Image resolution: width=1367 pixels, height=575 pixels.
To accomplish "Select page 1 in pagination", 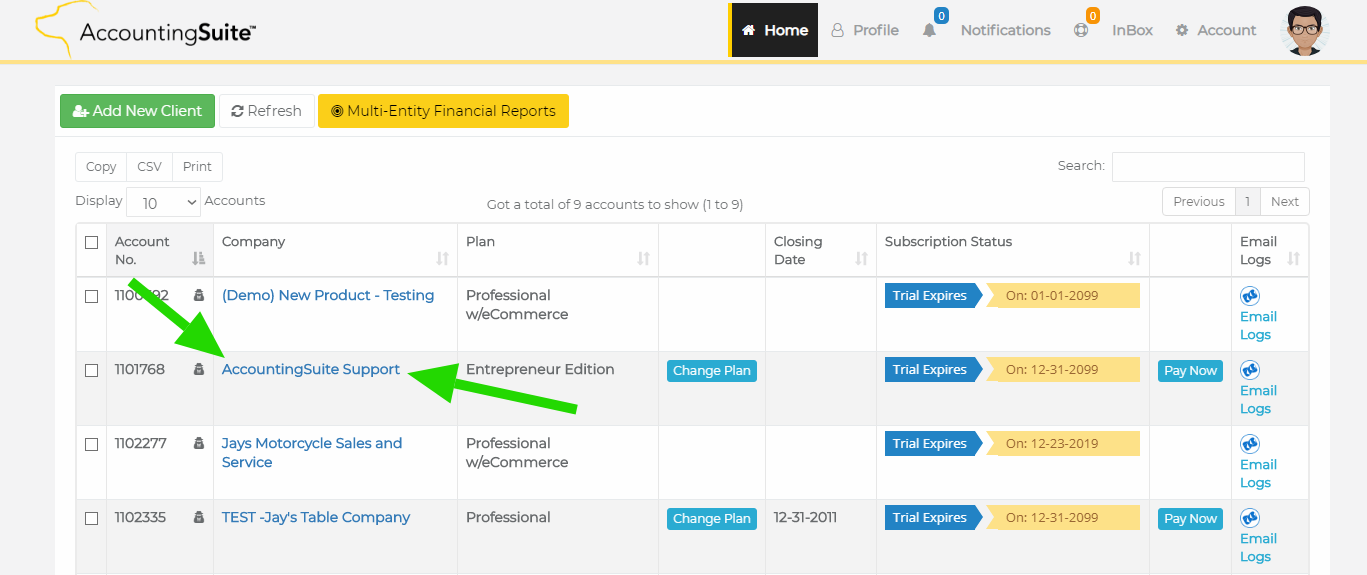I will pyautogui.click(x=1248, y=201).
